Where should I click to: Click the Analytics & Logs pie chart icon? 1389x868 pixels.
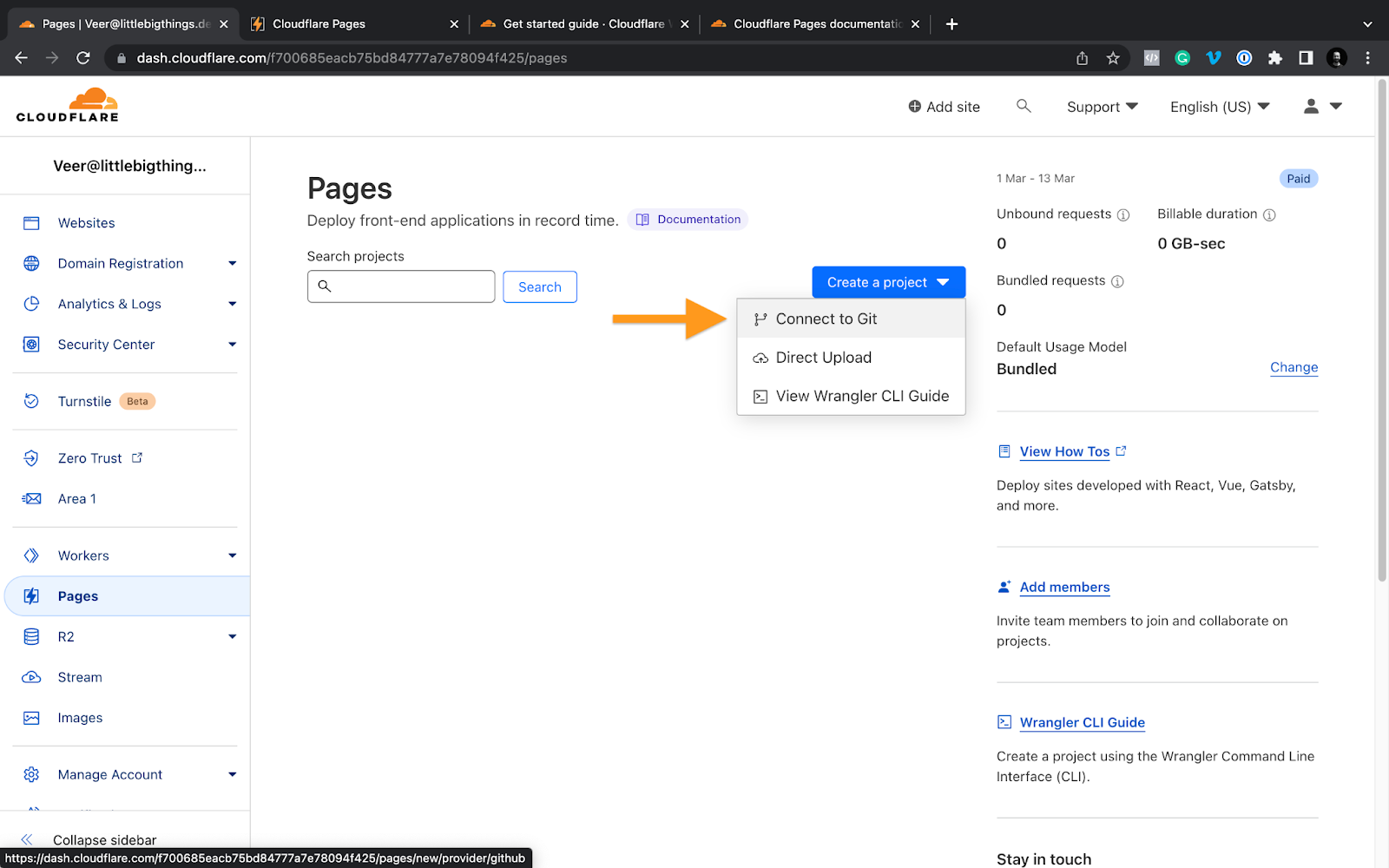tap(31, 304)
